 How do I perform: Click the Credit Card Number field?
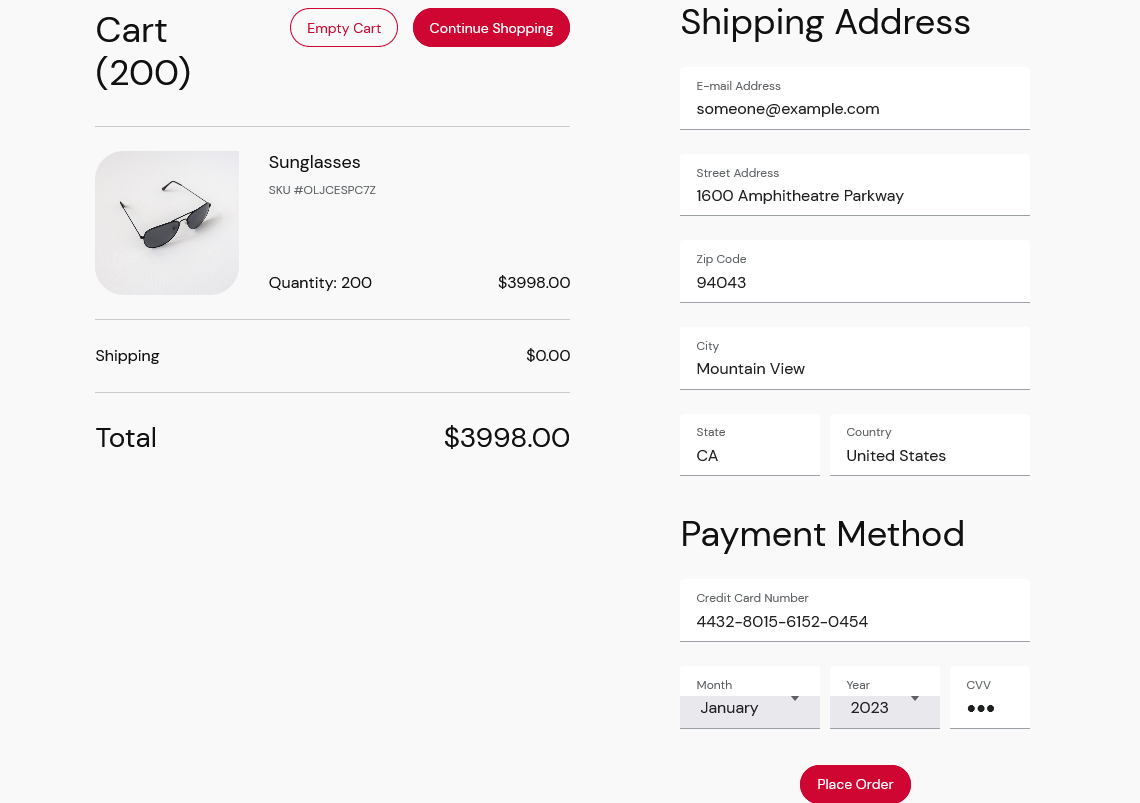855,621
